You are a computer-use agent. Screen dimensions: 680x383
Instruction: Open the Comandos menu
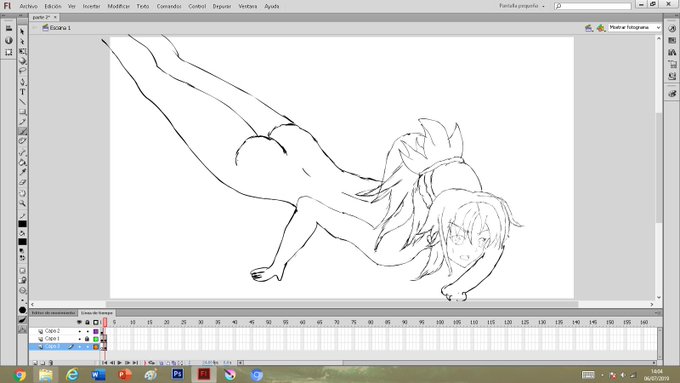(169, 7)
